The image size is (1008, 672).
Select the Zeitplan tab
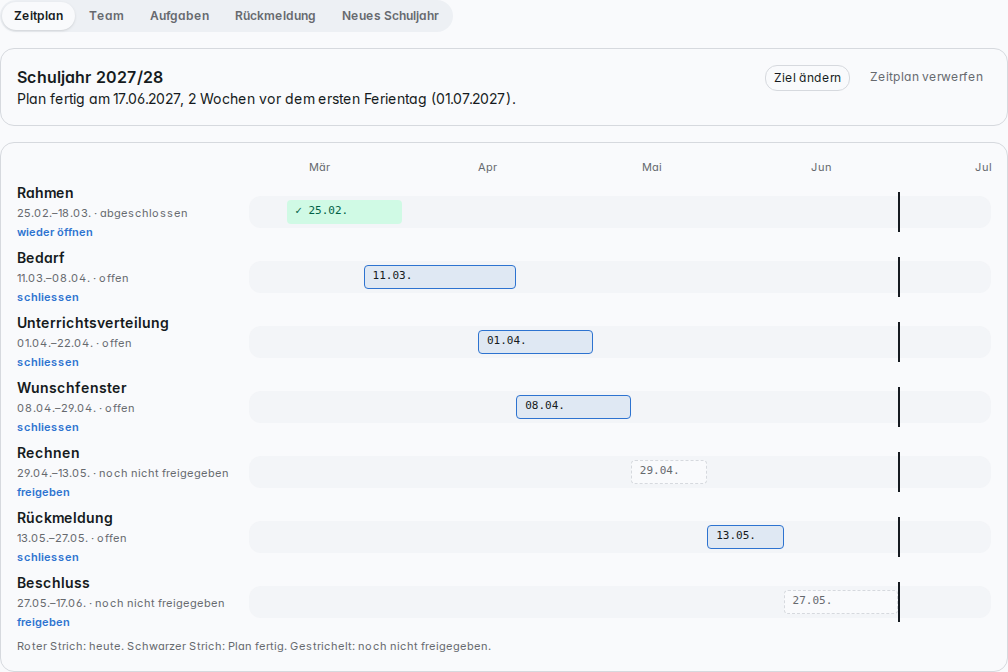pos(39,16)
